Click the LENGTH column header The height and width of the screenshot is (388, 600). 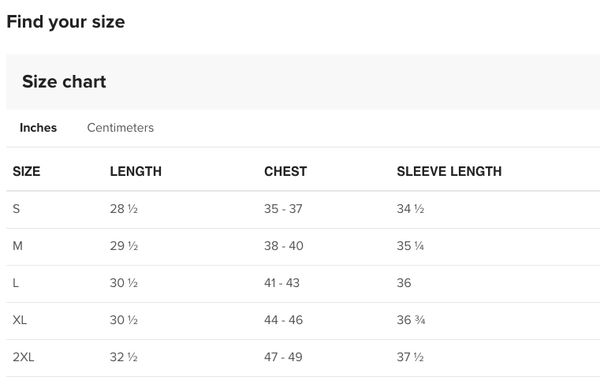pyautogui.click(x=136, y=171)
